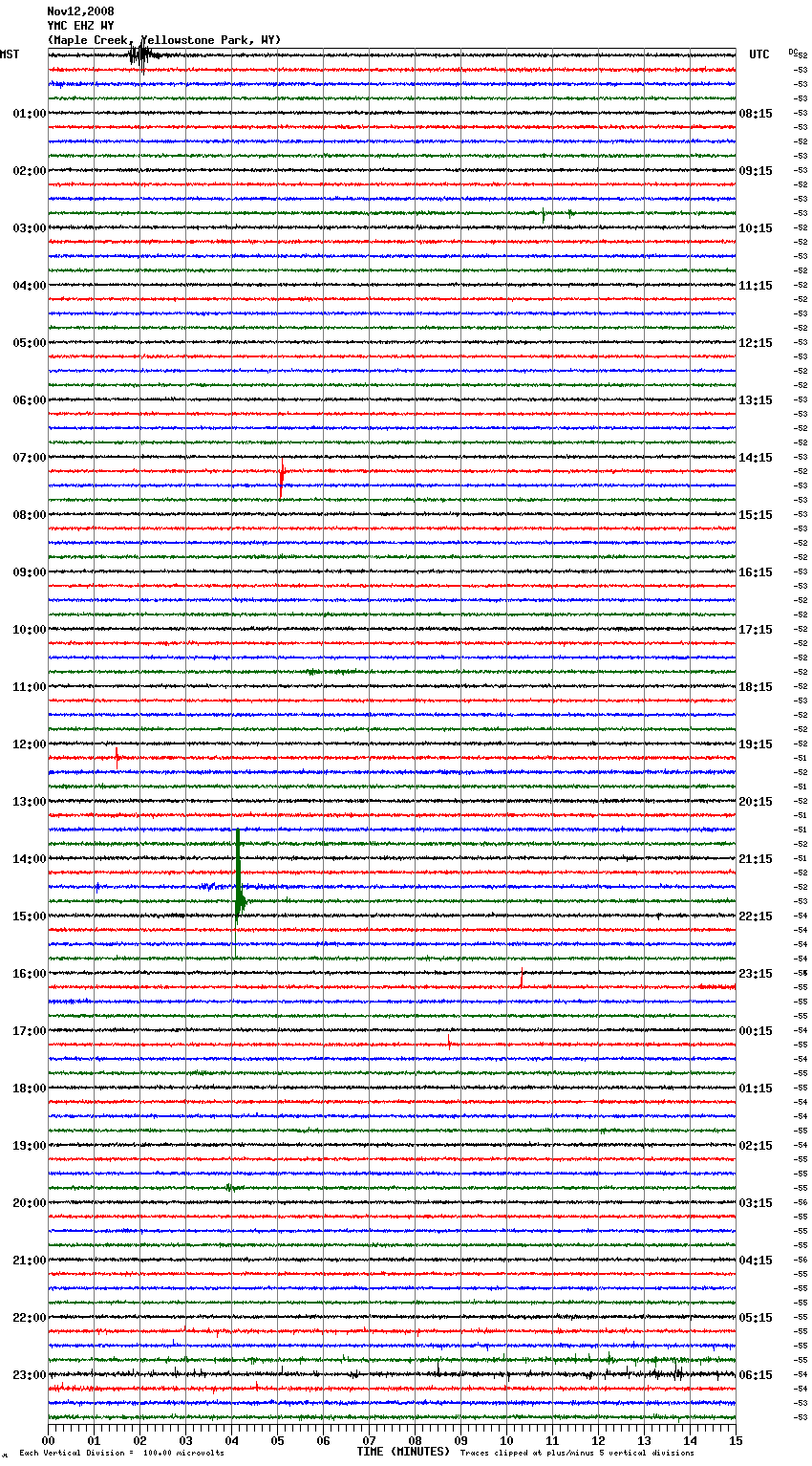Click the "MST" axis heading
The height and width of the screenshot is (1466, 812).
[10, 54]
